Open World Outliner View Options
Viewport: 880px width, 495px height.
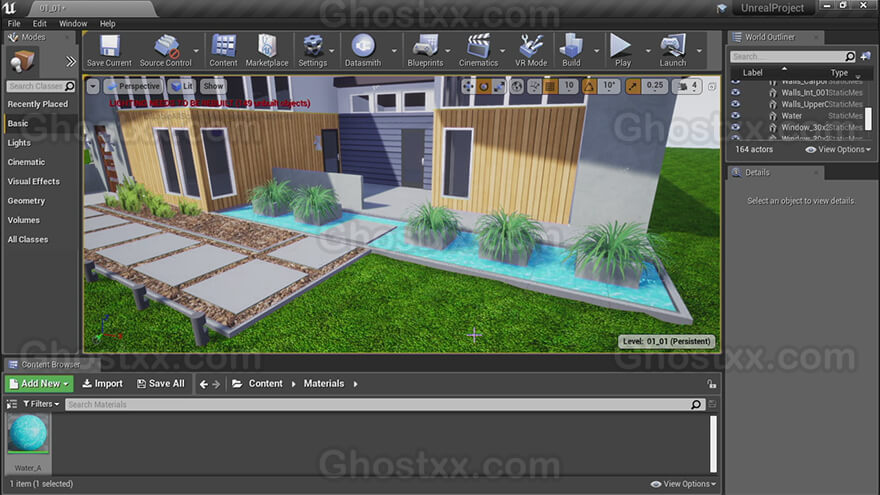coord(838,149)
